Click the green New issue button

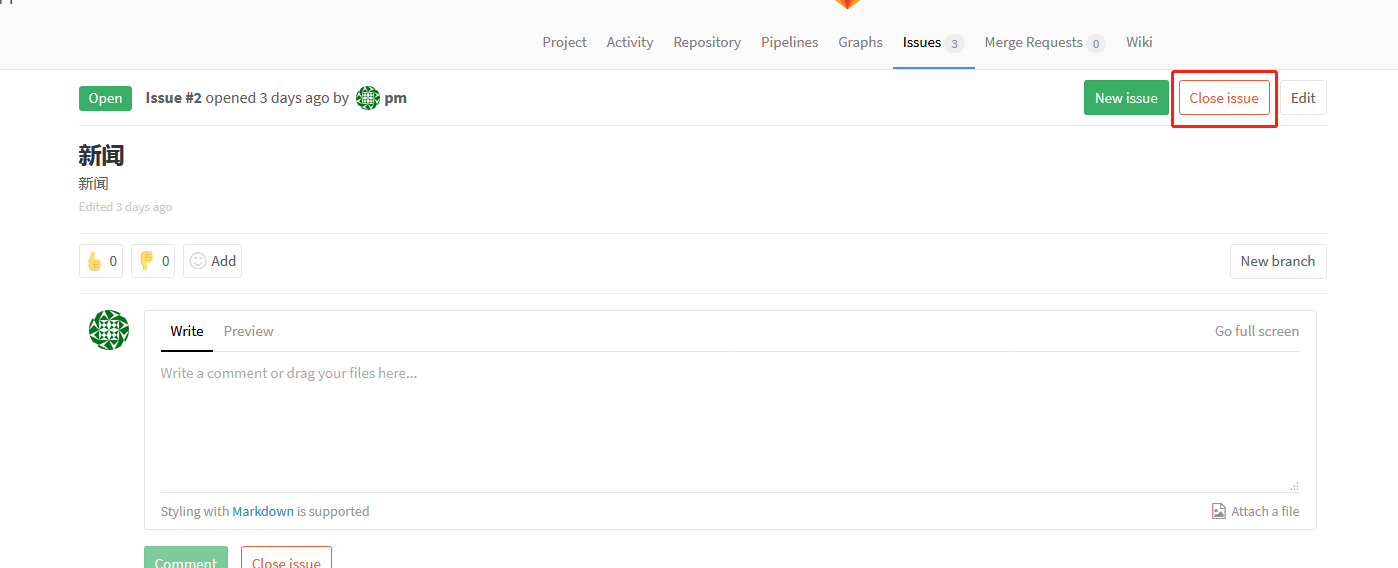(x=1126, y=98)
